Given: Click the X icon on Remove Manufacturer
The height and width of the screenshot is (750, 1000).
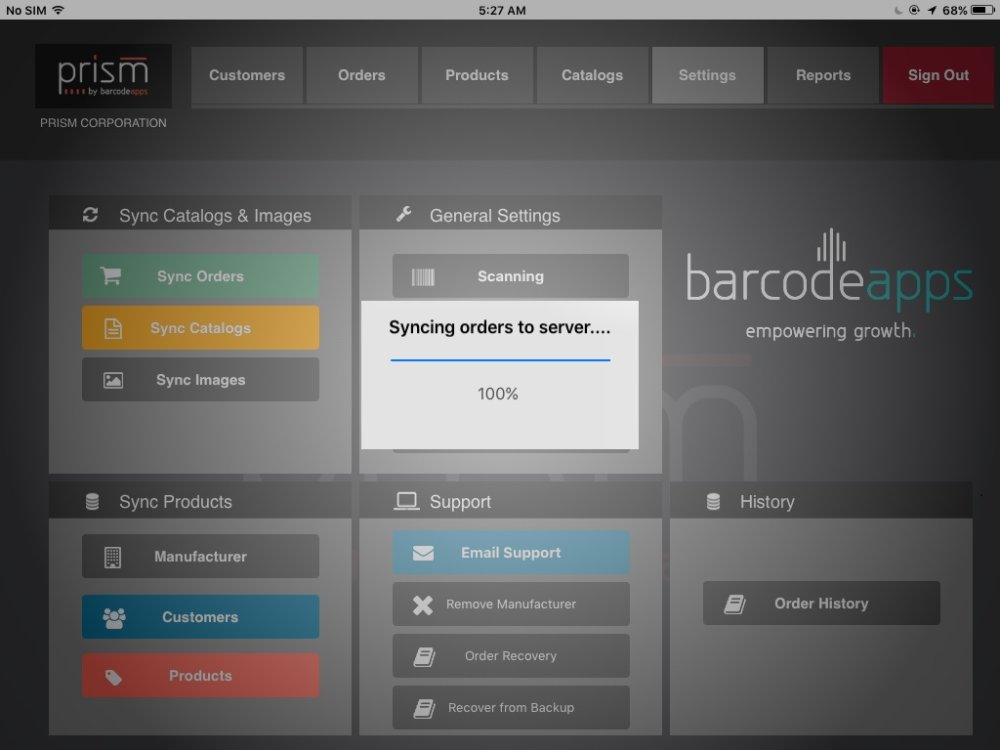Looking at the screenshot, I should pyautogui.click(x=422, y=605).
